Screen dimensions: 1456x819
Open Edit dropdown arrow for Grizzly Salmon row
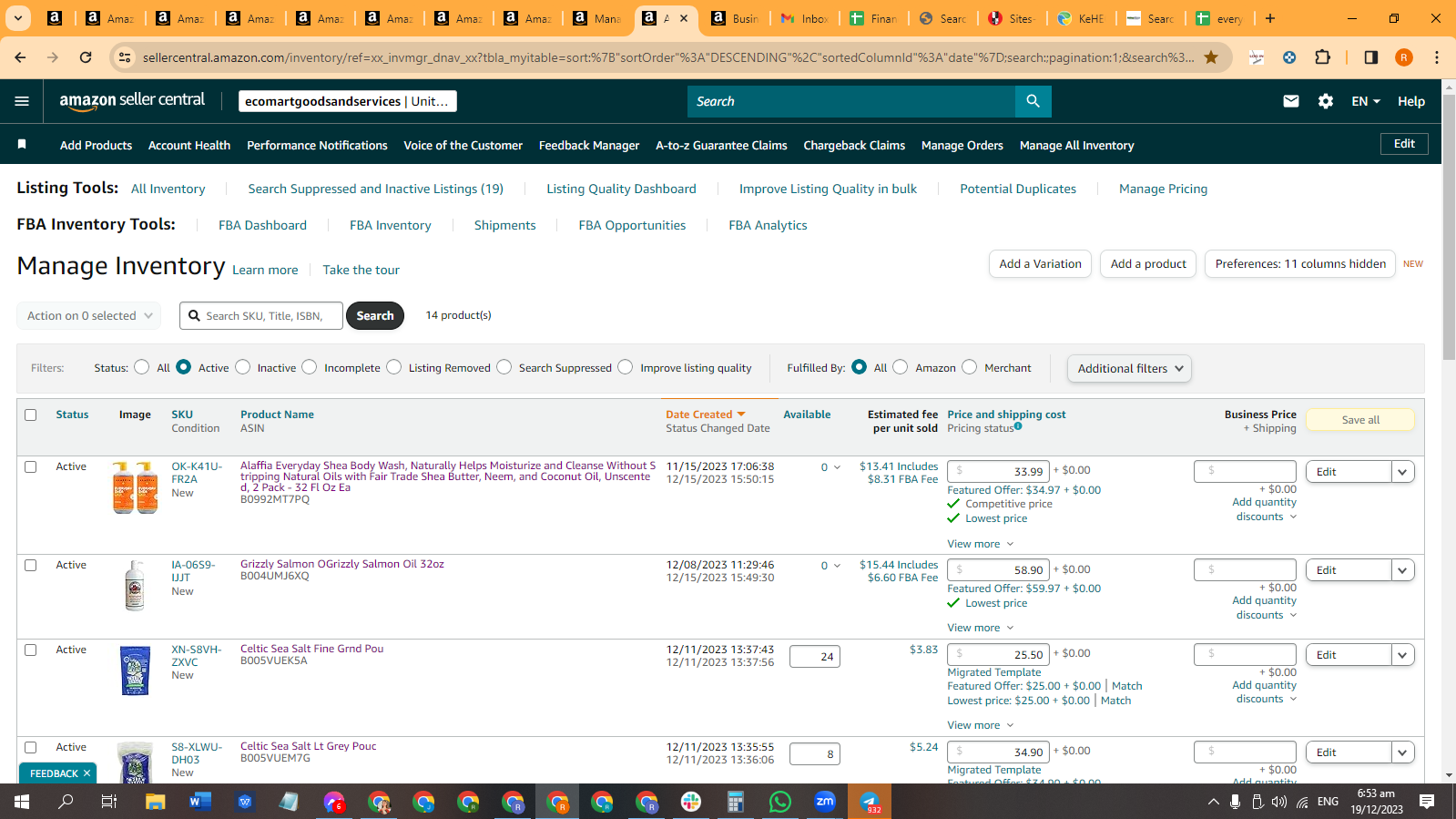tap(1403, 570)
